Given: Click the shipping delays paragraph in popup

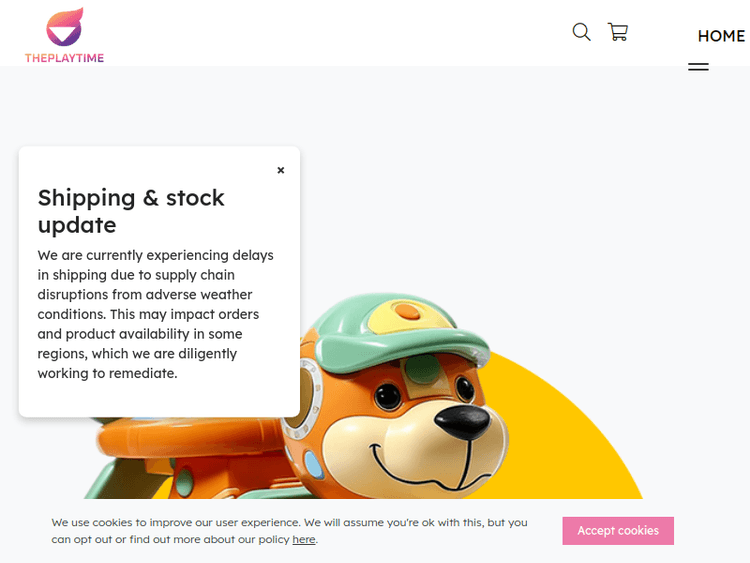Looking at the screenshot, I should coord(157,314).
